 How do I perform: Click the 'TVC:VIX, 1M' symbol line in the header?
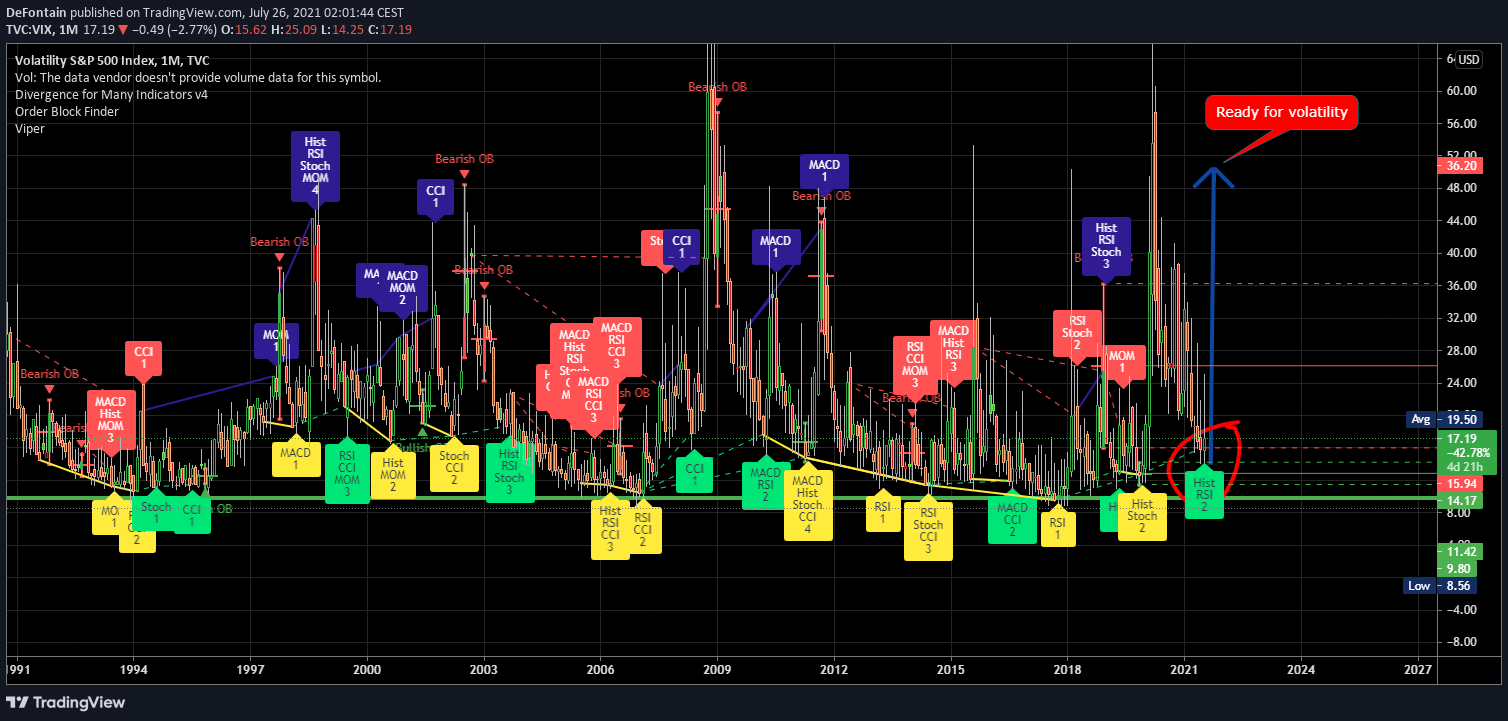(41, 29)
